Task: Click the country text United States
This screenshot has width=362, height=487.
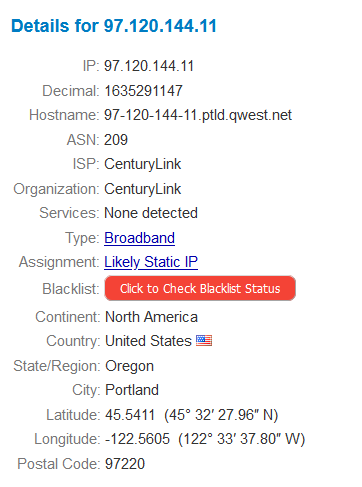Action: coord(148,341)
